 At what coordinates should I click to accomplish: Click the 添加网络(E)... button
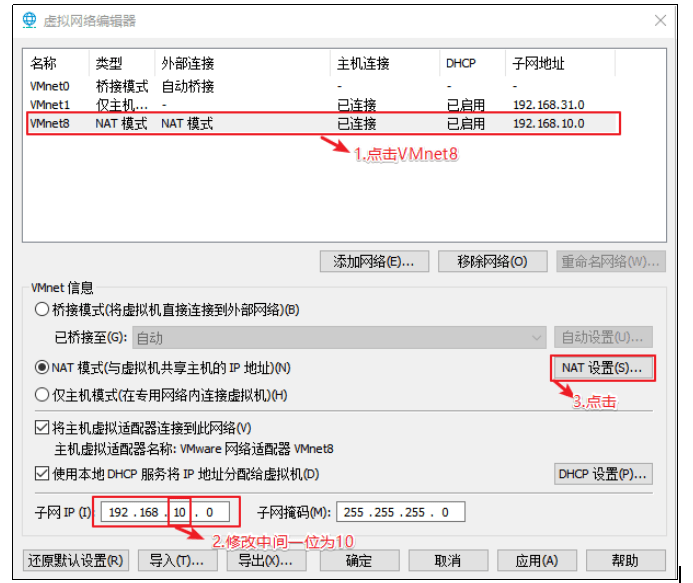pyautogui.click(x=374, y=262)
